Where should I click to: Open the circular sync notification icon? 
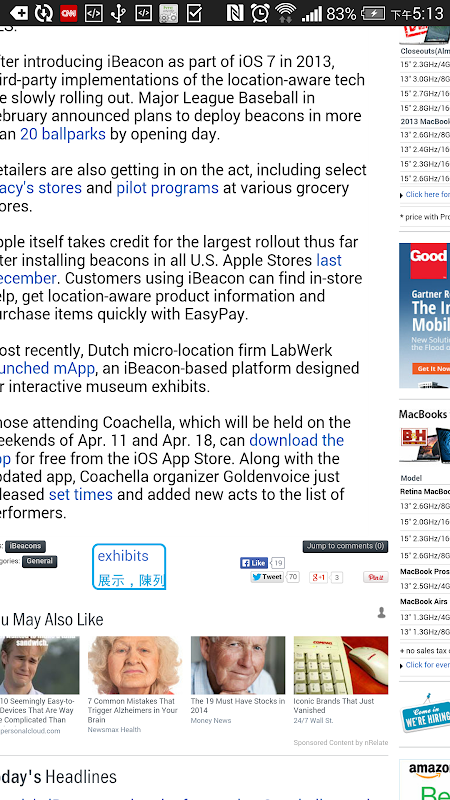click(x=44, y=13)
